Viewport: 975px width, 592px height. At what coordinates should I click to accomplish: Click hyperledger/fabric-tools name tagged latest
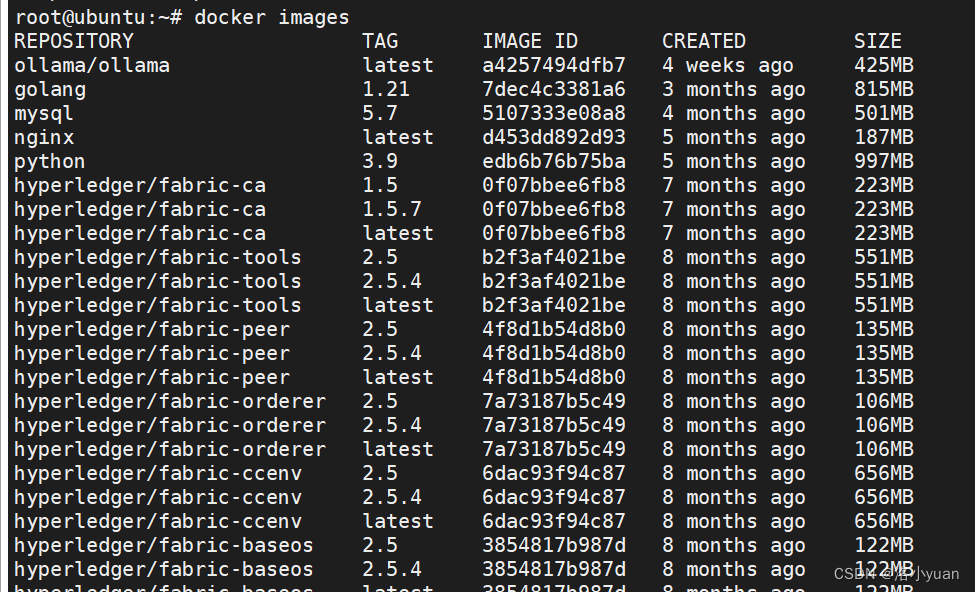coord(158,306)
